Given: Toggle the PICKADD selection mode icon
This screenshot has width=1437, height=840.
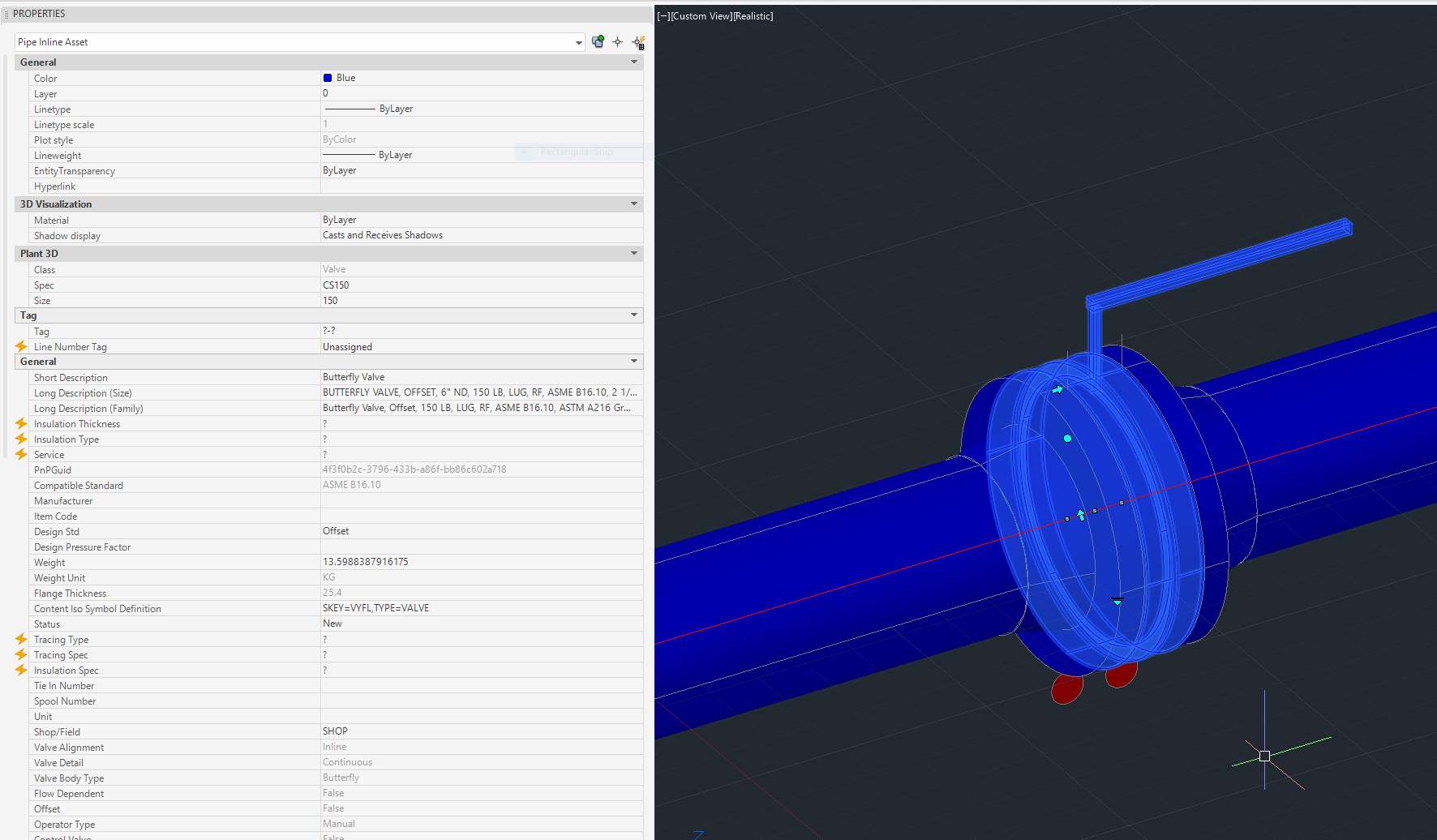Looking at the screenshot, I should (598, 42).
